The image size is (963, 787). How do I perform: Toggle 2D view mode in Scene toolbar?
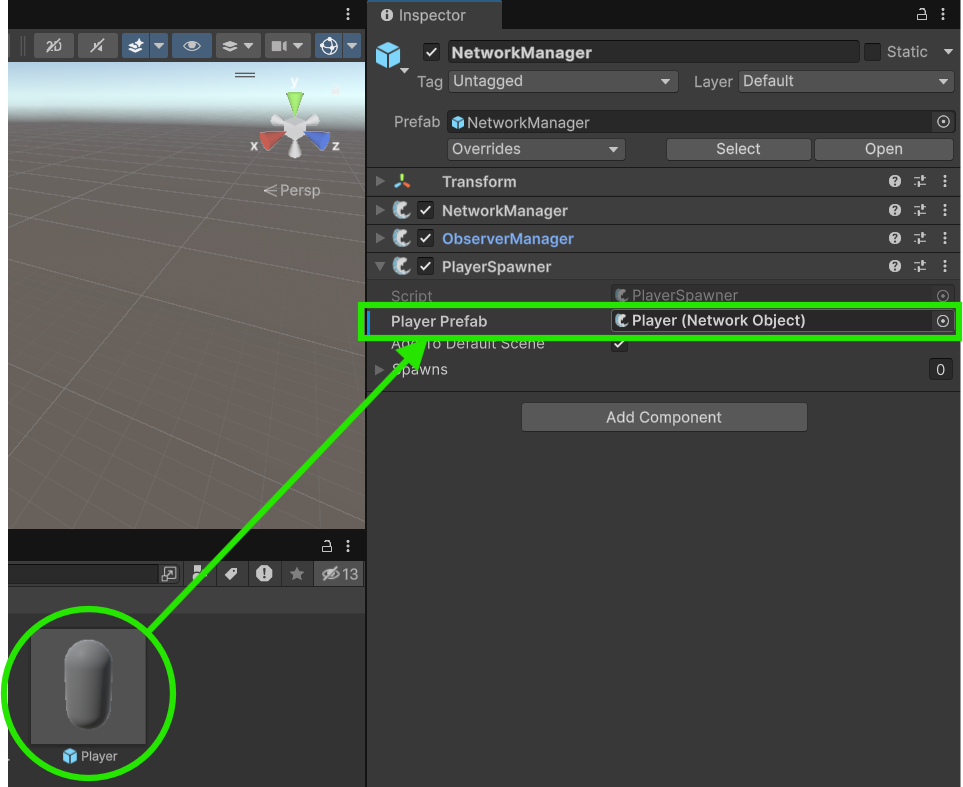coord(54,46)
